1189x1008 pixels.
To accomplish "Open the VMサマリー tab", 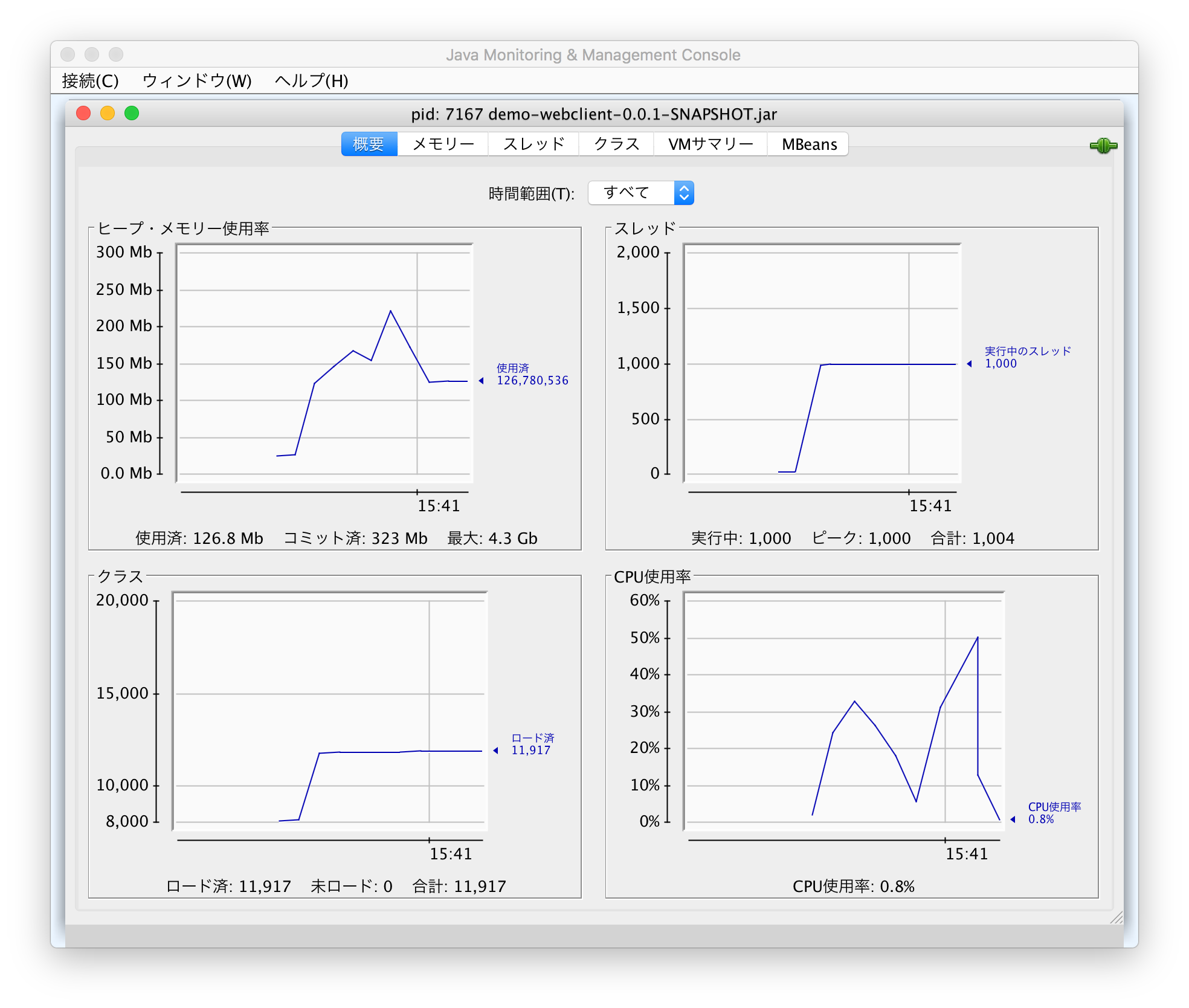I will [710, 144].
